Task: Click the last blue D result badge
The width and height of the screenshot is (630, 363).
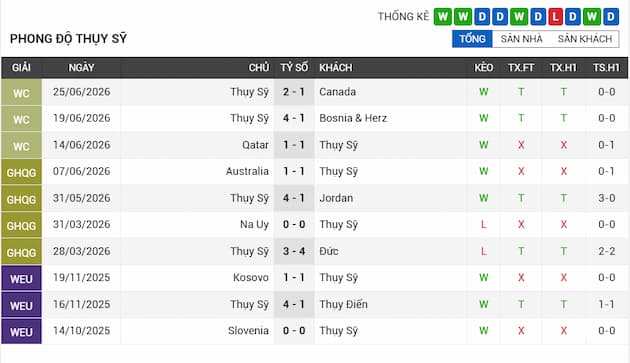Action: point(611,17)
